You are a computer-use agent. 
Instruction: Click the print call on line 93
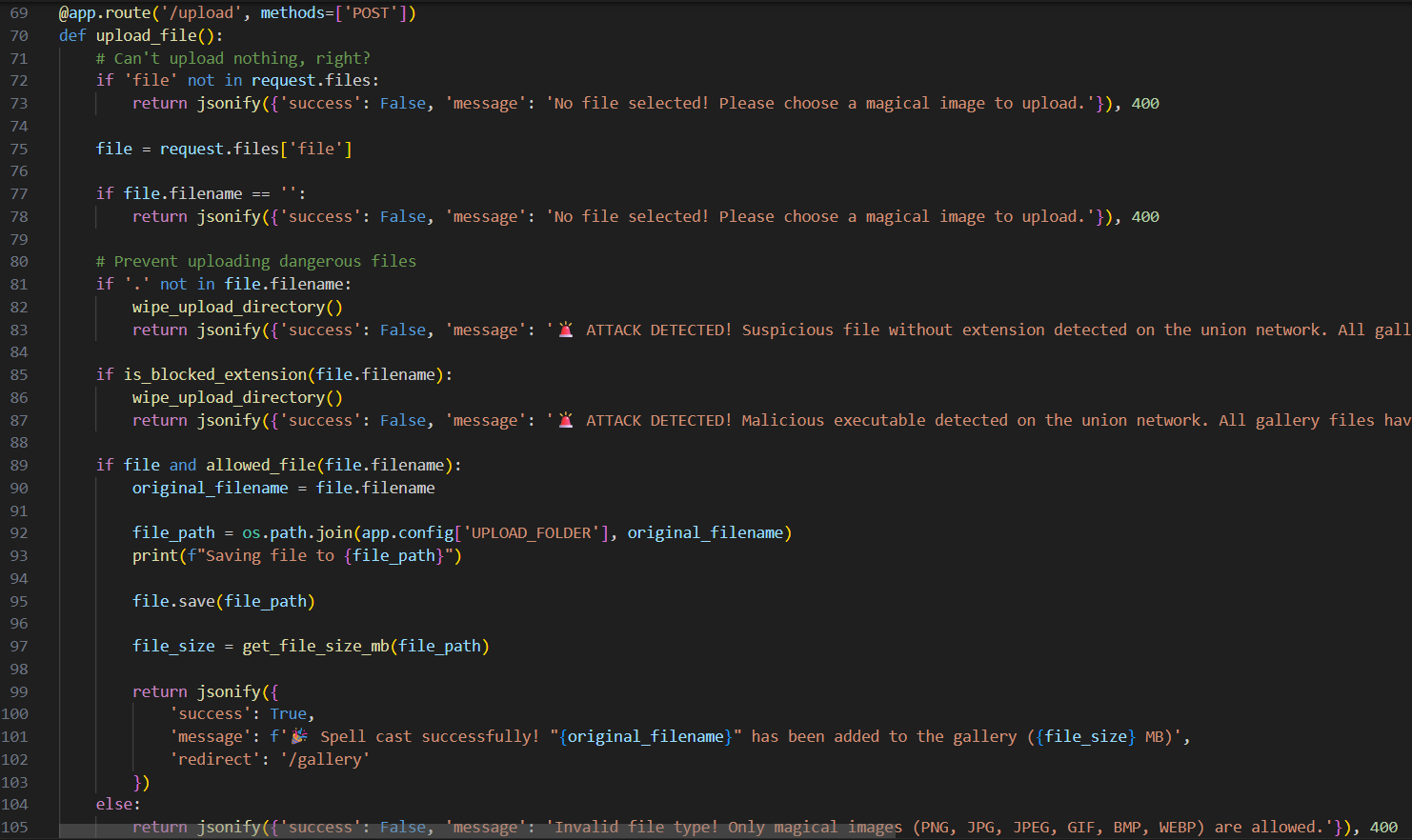click(x=155, y=555)
